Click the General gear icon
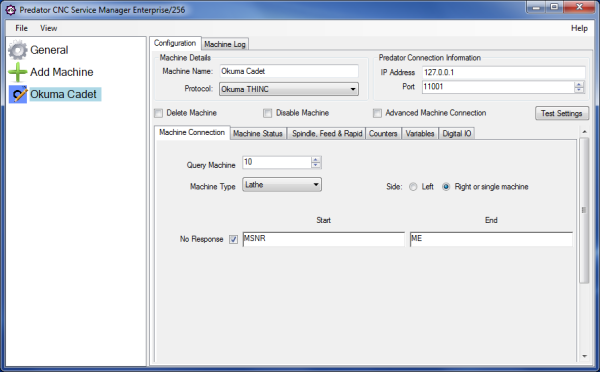This screenshot has width=600, height=372. pos(18,50)
